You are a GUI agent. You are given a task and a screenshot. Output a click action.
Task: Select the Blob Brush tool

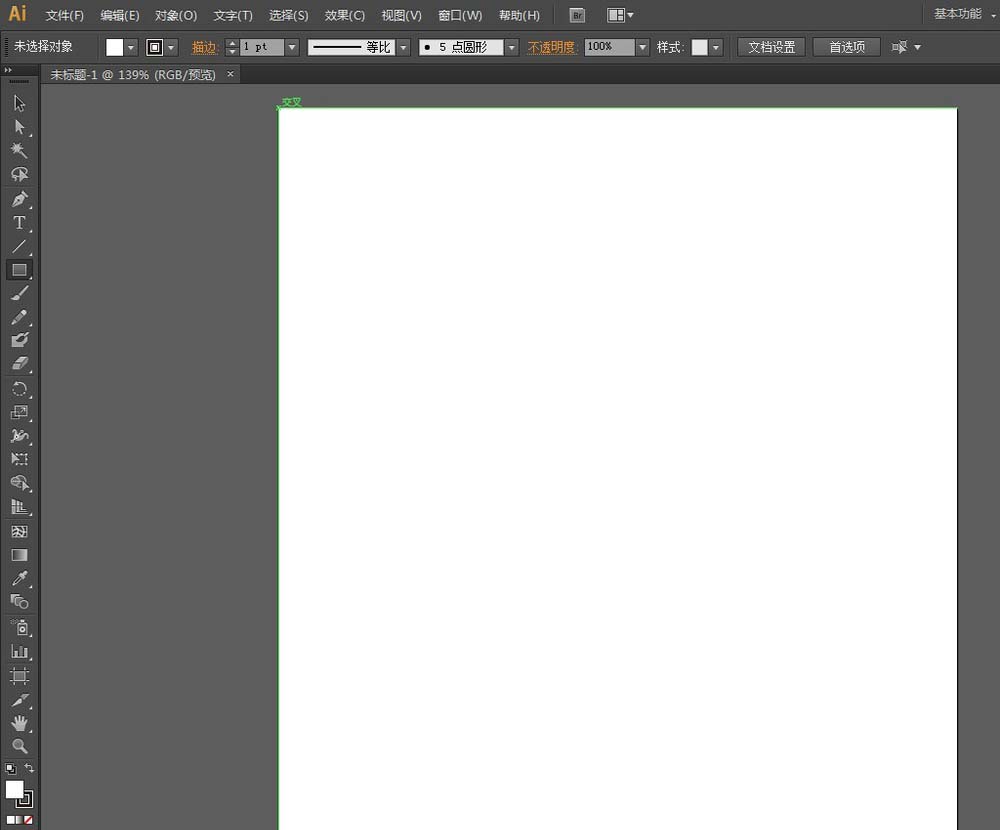click(19, 340)
